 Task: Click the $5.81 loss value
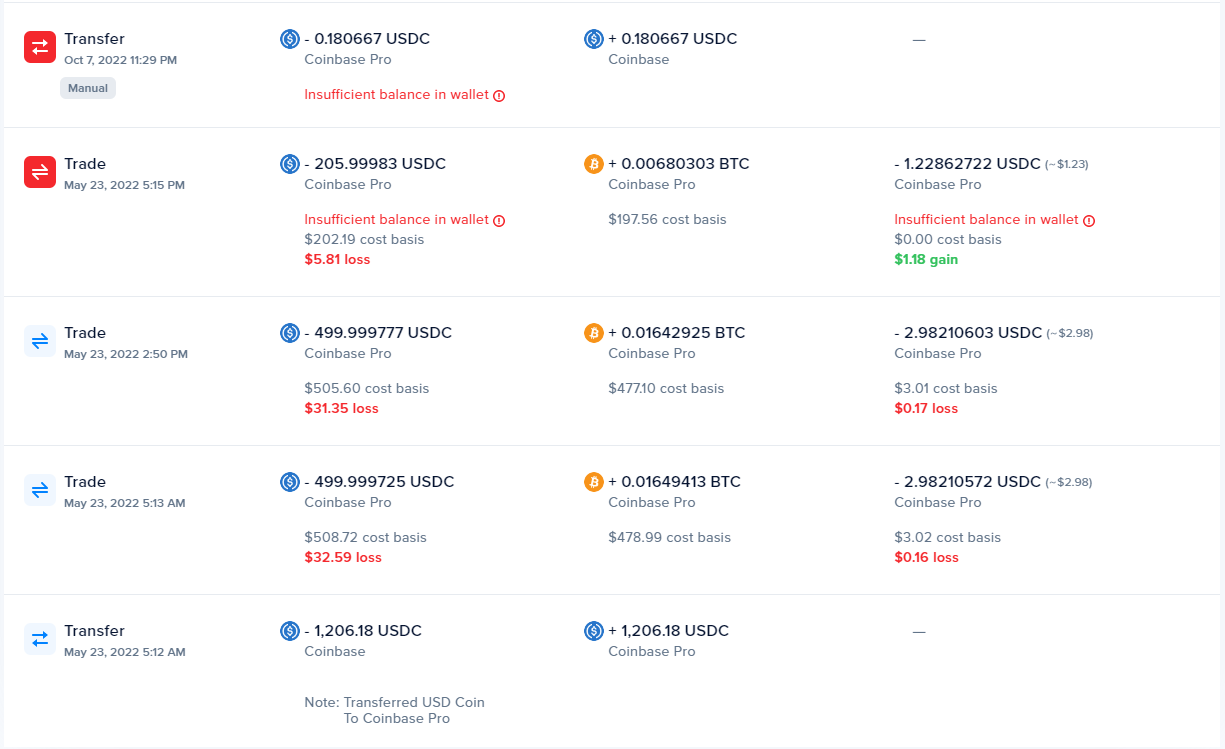pyautogui.click(x=337, y=260)
